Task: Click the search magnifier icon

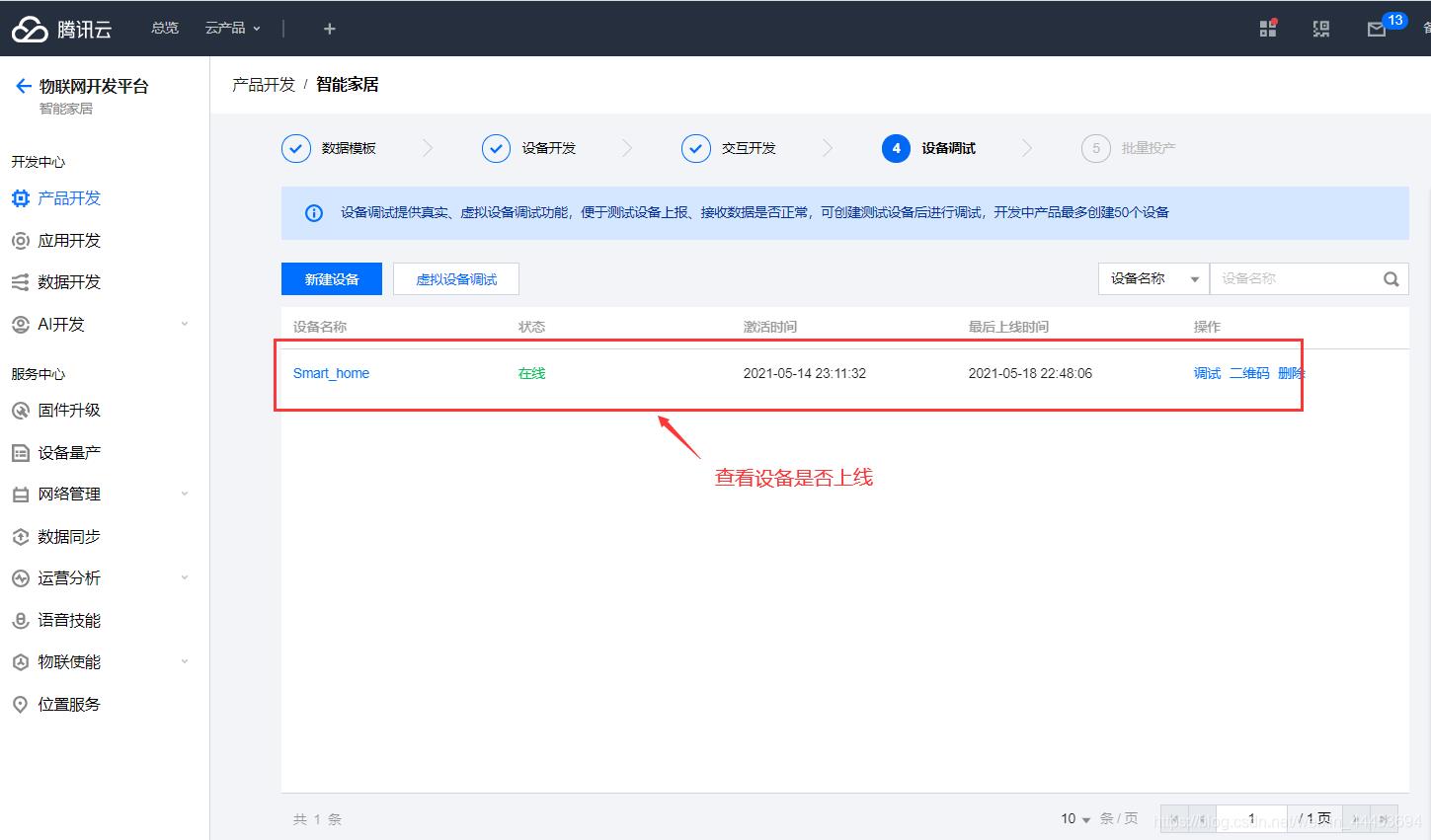Action: pyautogui.click(x=1391, y=279)
